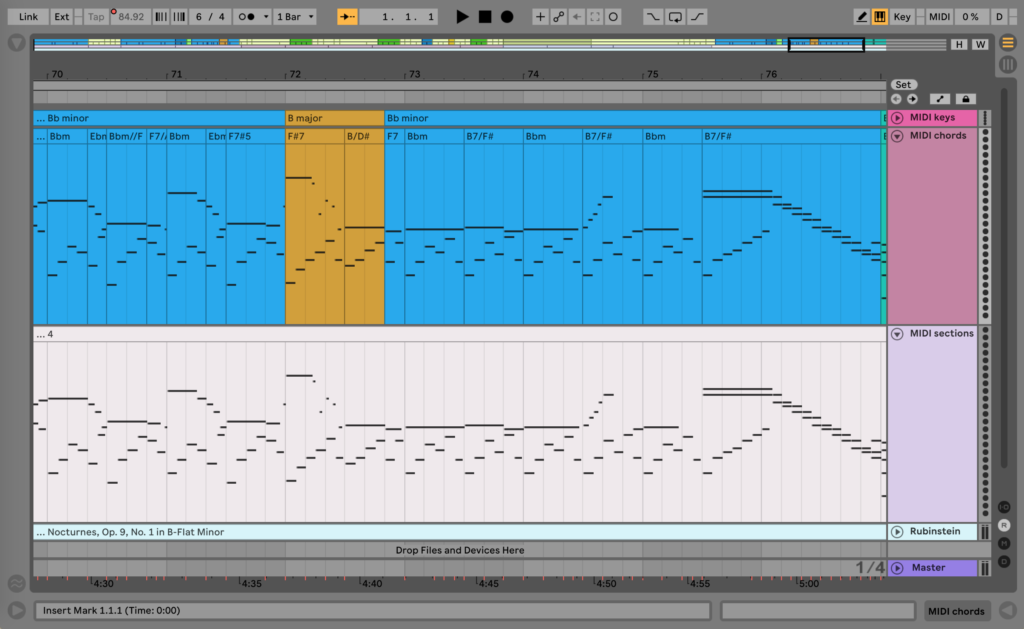Click the MIDI chords detail view selector
1024x629 pixels.
coord(956,611)
